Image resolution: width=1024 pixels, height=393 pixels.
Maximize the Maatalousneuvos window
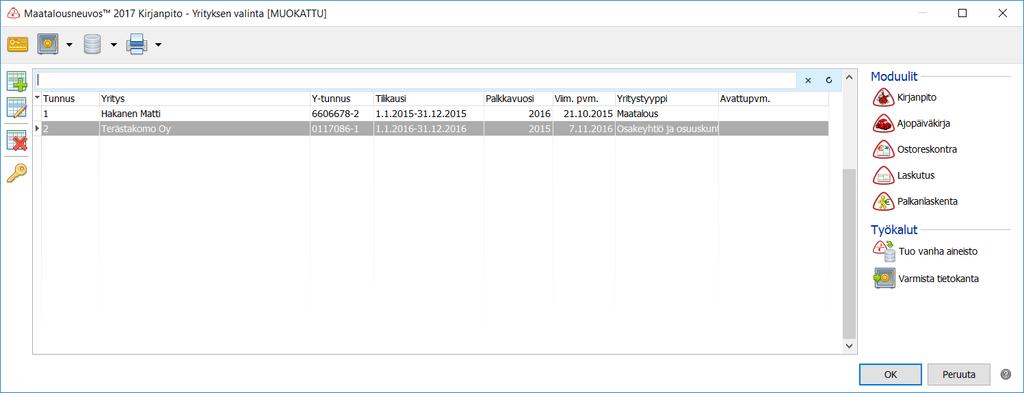click(x=962, y=13)
